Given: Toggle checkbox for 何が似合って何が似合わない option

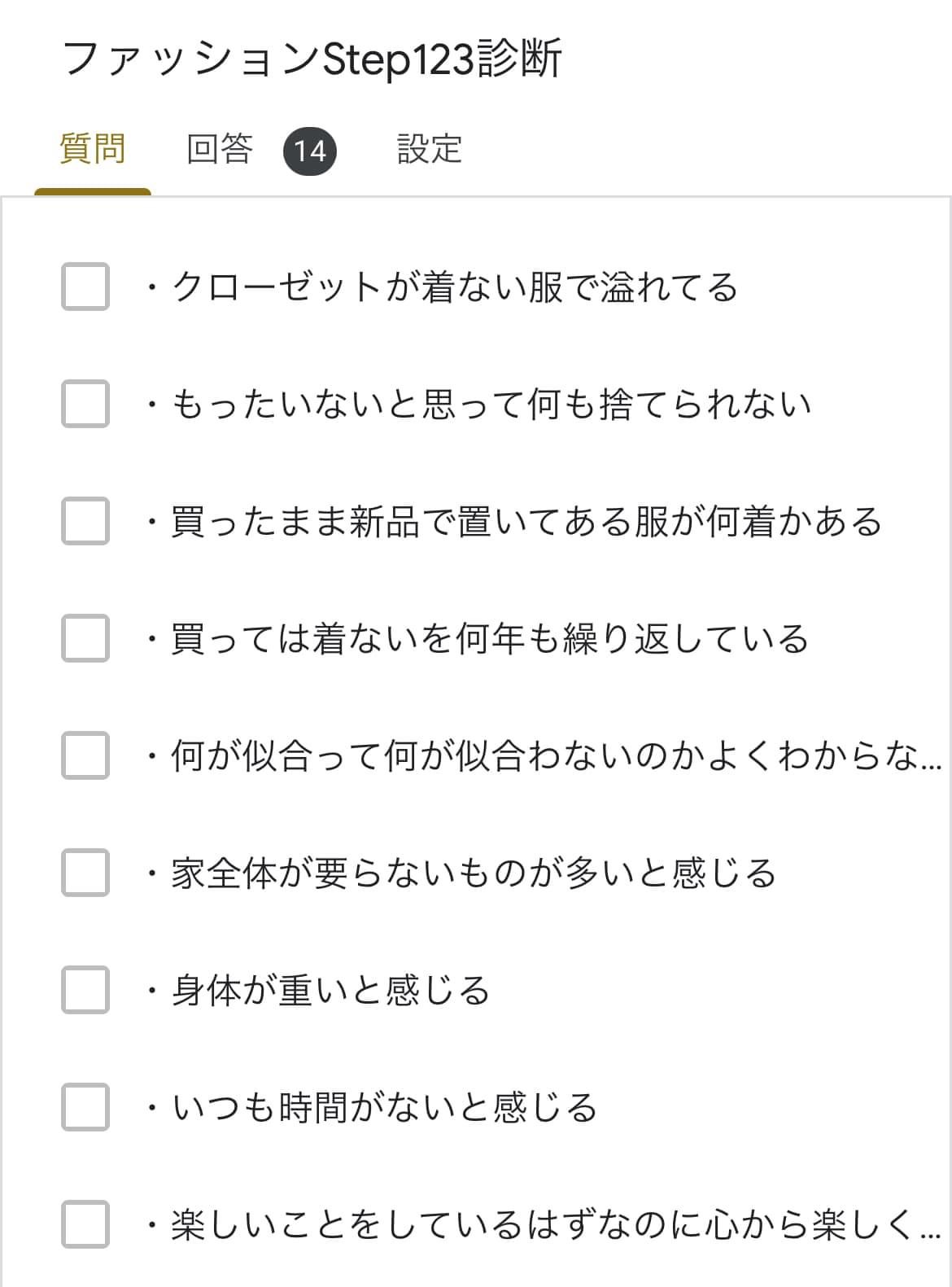Looking at the screenshot, I should pyautogui.click(x=85, y=755).
